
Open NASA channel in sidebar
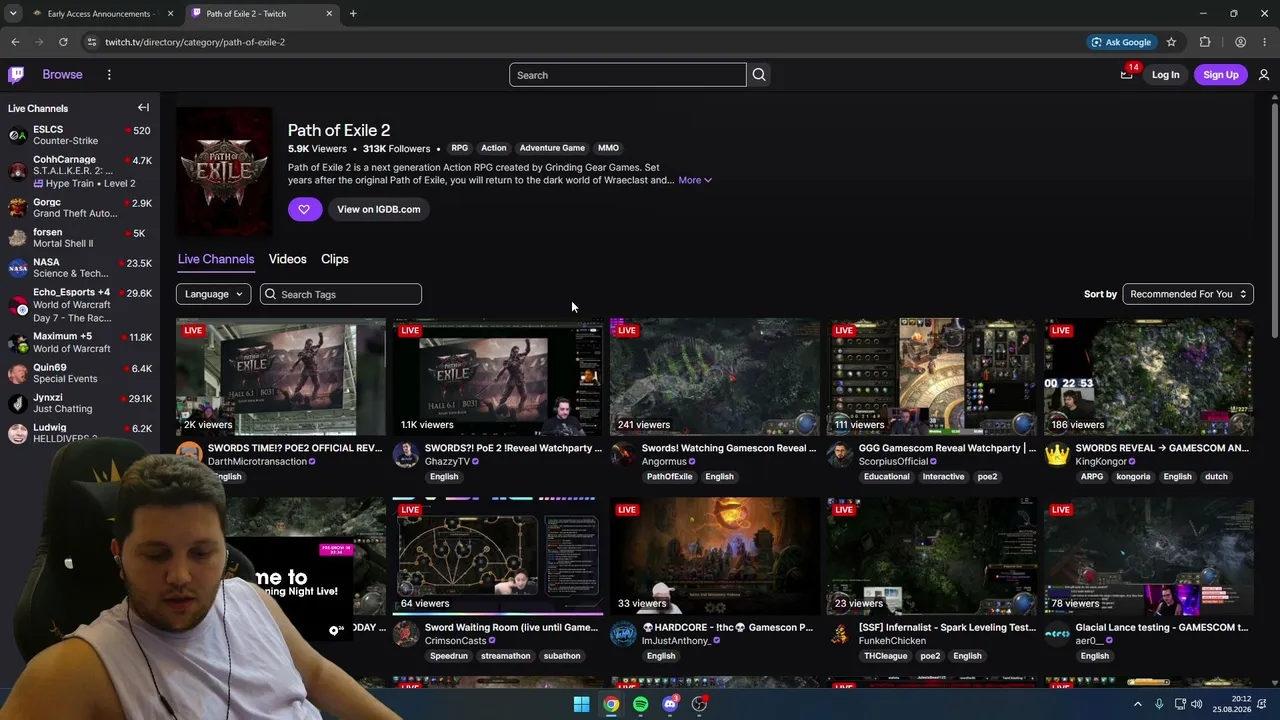[79, 268]
